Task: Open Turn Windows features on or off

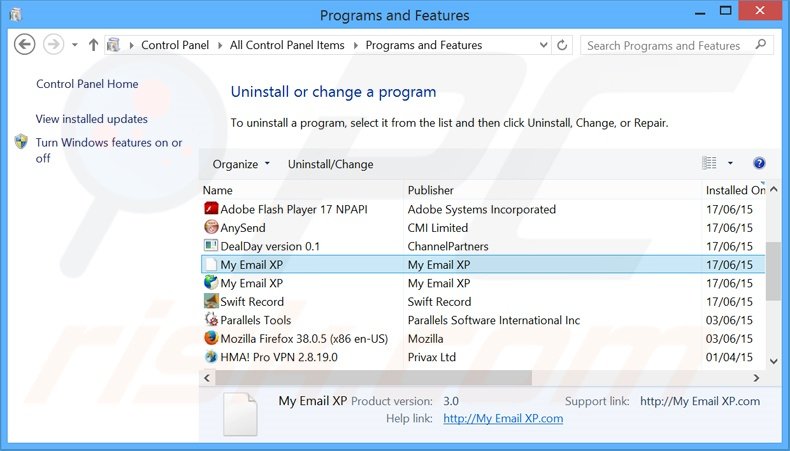Action: (x=109, y=150)
